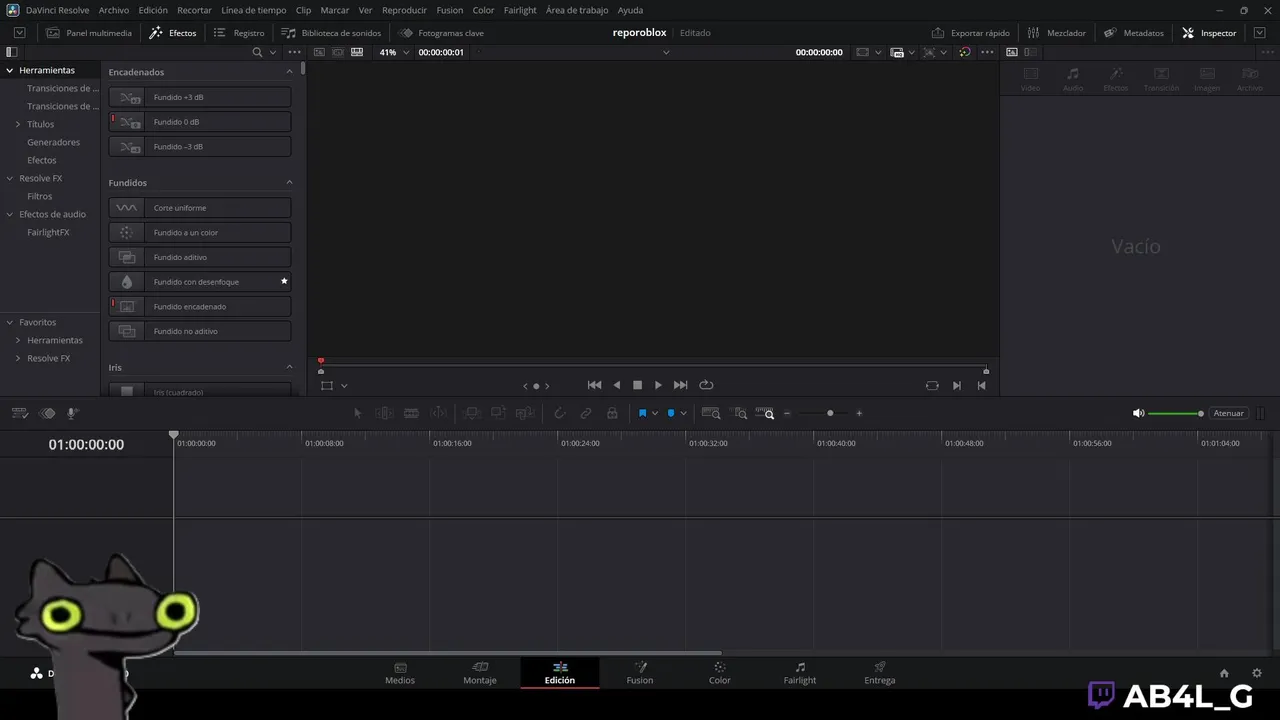Toggle linked selection chain icon
This screenshot has height=720, width=1280.
point(586,413)
